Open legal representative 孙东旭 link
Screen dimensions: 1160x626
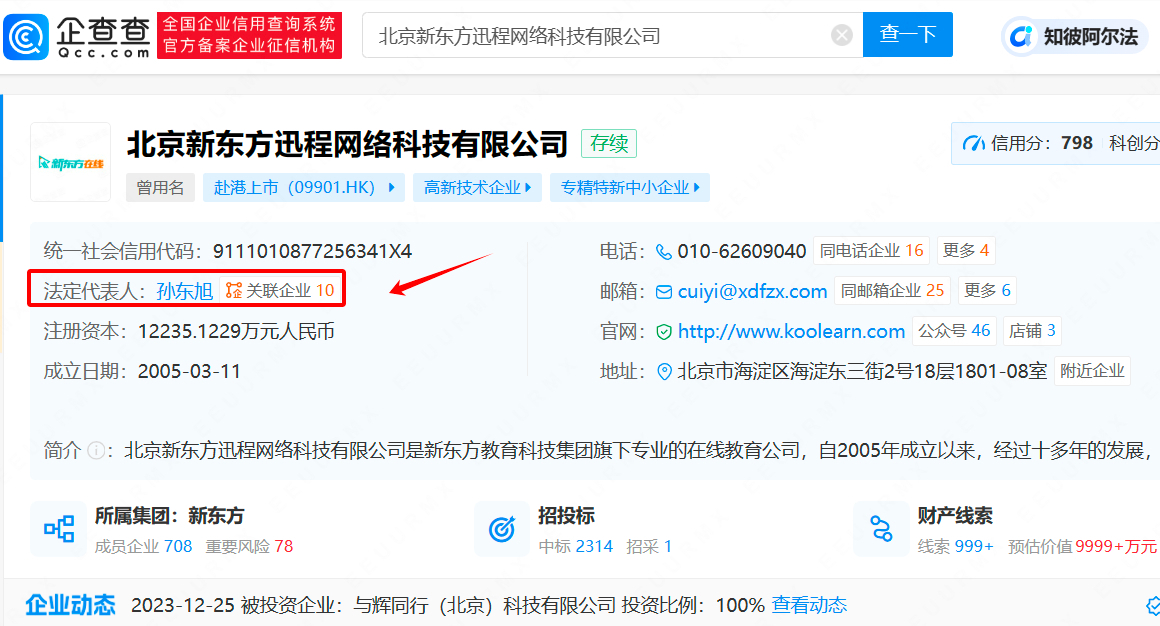(185, 291)
